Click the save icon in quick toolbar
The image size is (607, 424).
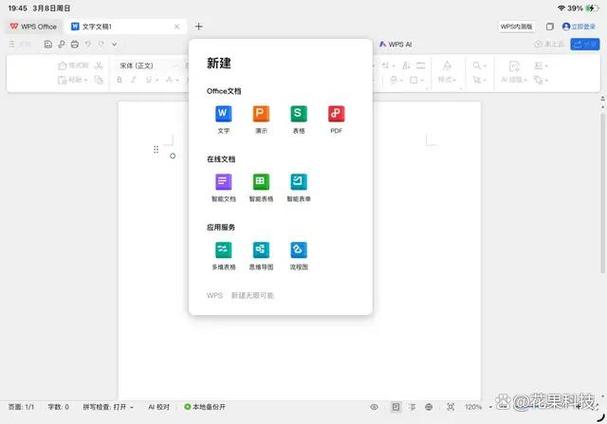[x=48, y=44]
